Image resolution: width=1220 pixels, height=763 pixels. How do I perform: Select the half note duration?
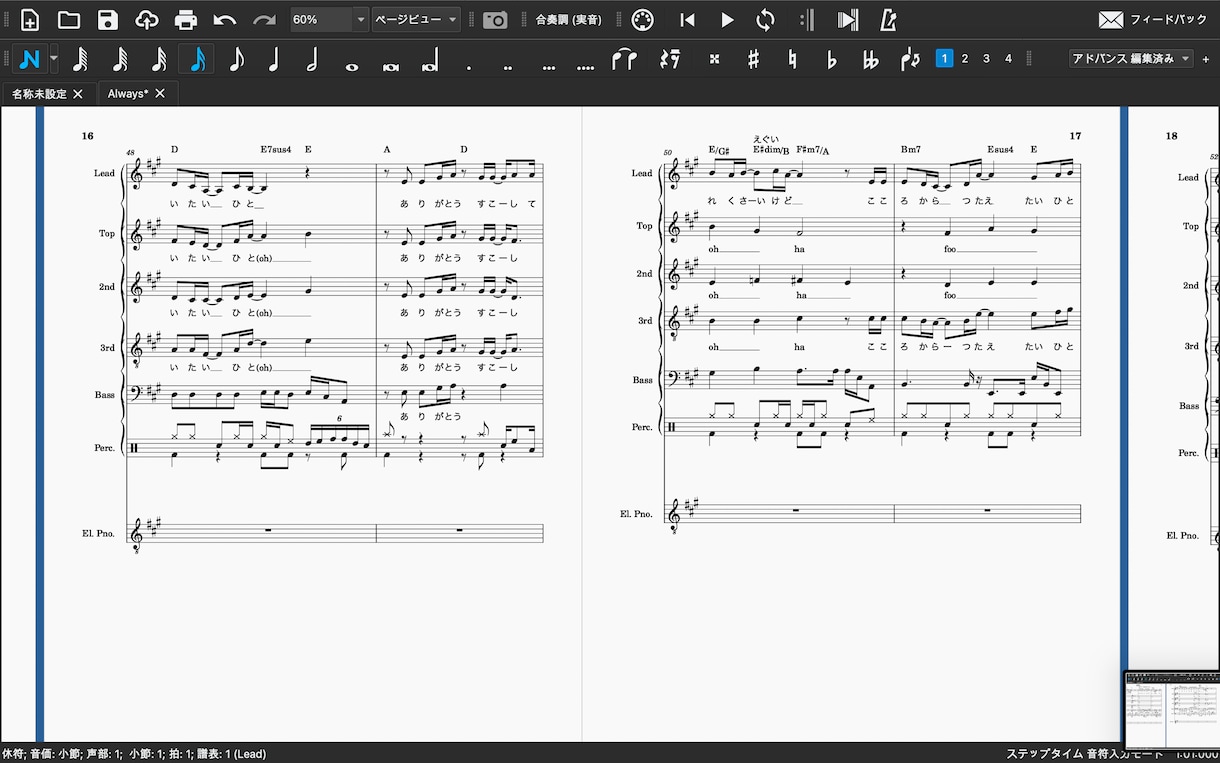[x=312, y=59]
